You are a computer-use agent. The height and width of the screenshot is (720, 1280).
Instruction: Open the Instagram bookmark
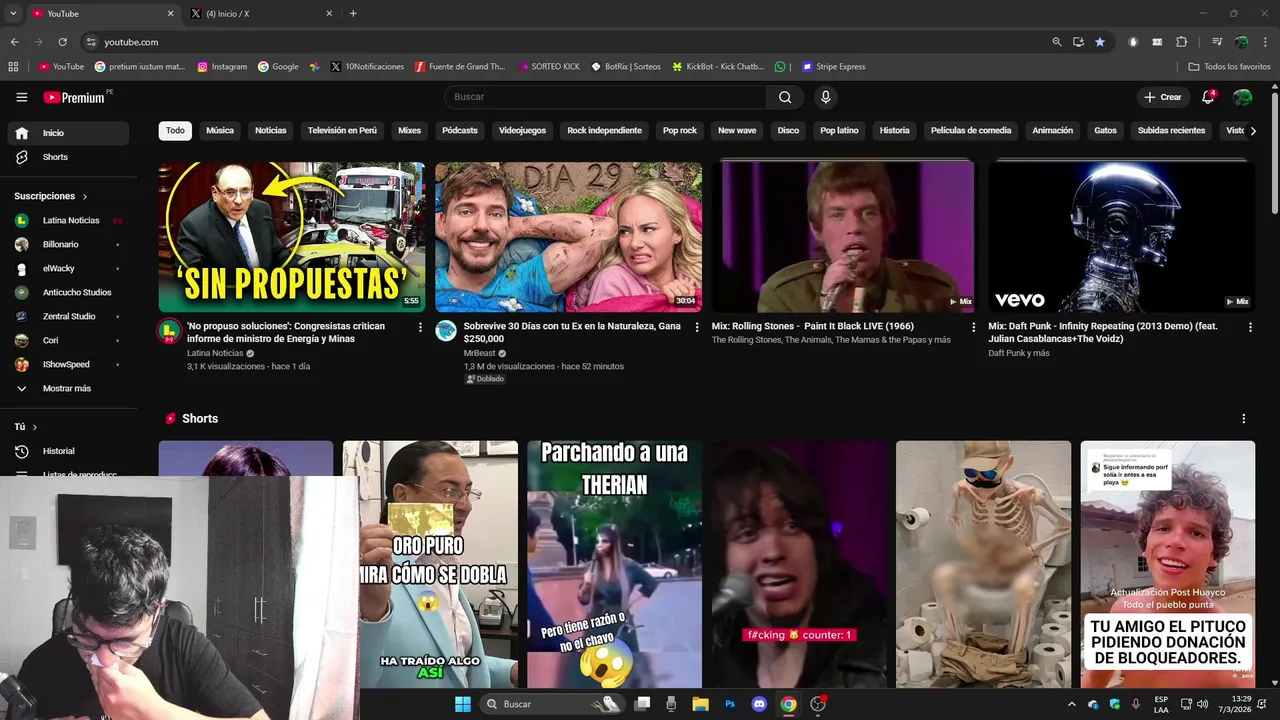tap(222, 67)
